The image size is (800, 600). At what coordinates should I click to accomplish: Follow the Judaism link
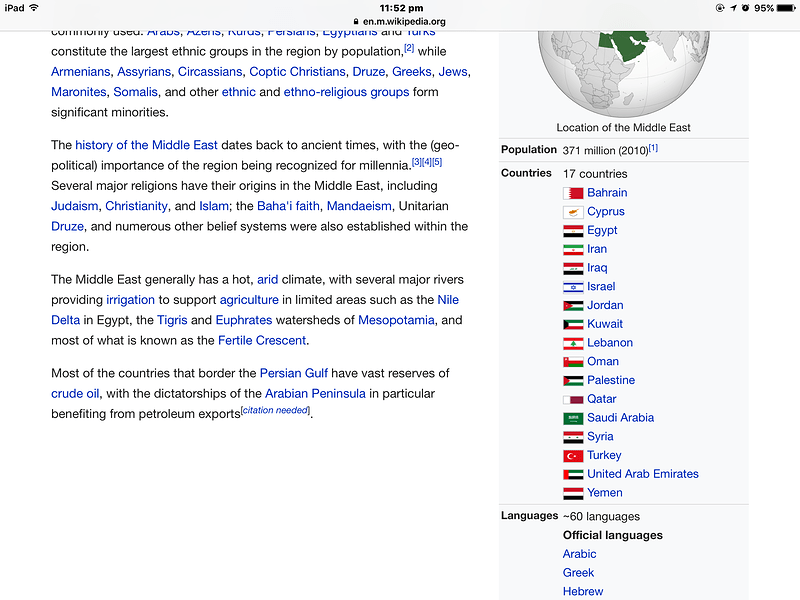click(74, 206)
